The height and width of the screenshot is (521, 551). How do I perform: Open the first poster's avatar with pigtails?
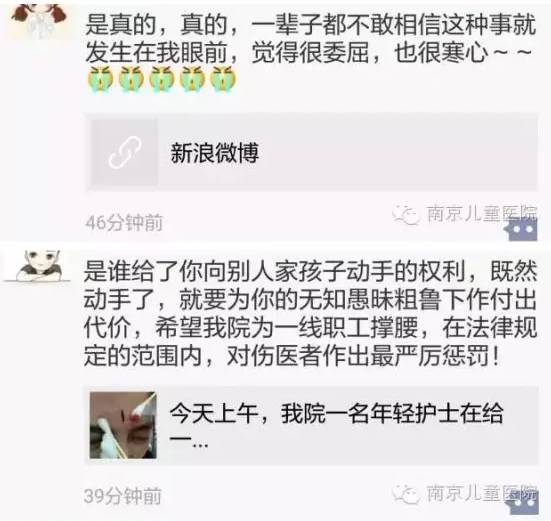pyautogui.click(x=39, y=18)
